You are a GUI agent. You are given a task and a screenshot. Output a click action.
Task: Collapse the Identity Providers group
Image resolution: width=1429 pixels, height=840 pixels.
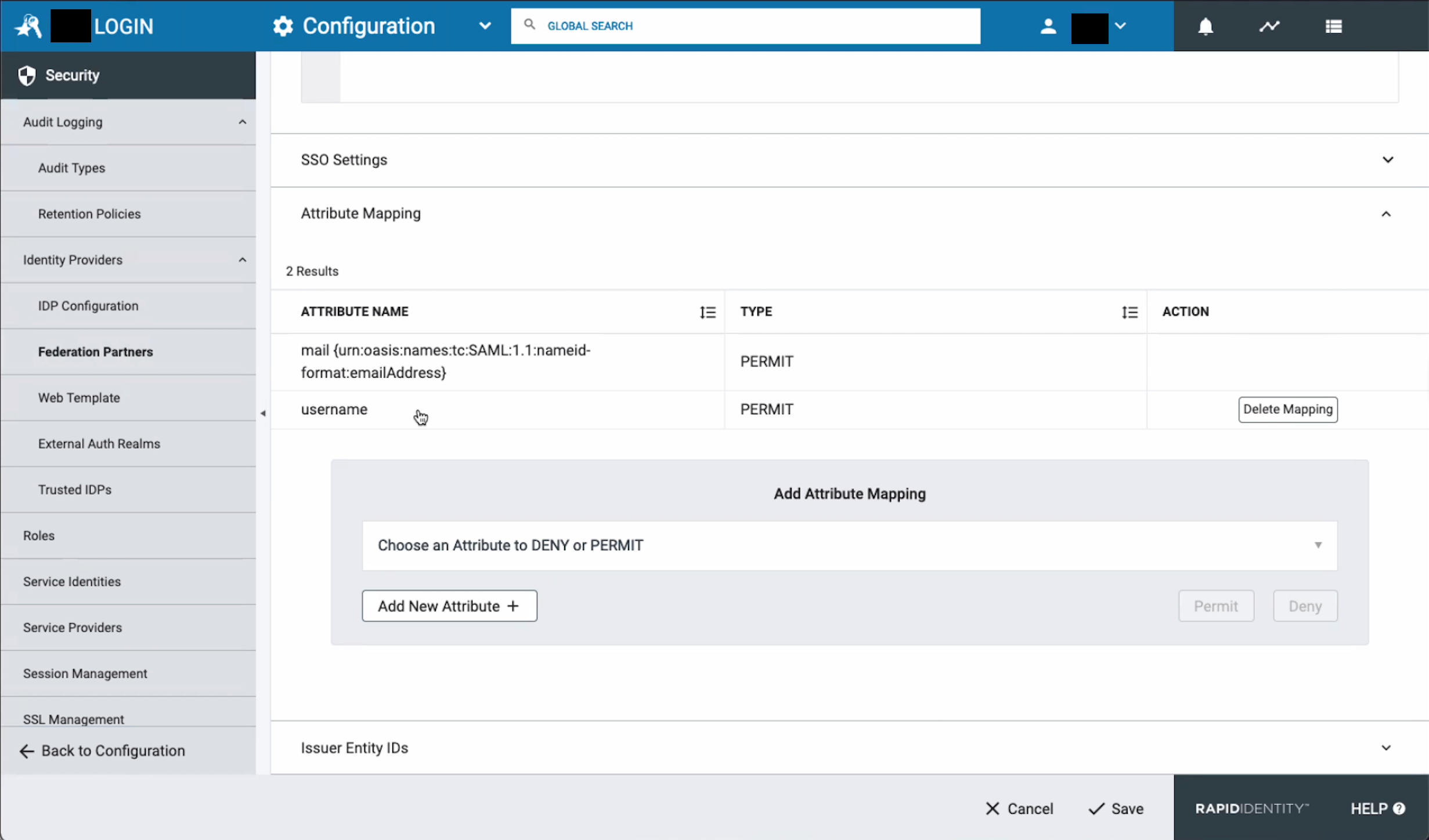pos(243,259)
